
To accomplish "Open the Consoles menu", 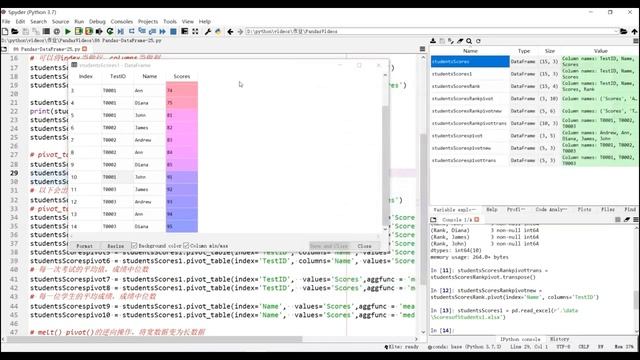I will [122, 21].
